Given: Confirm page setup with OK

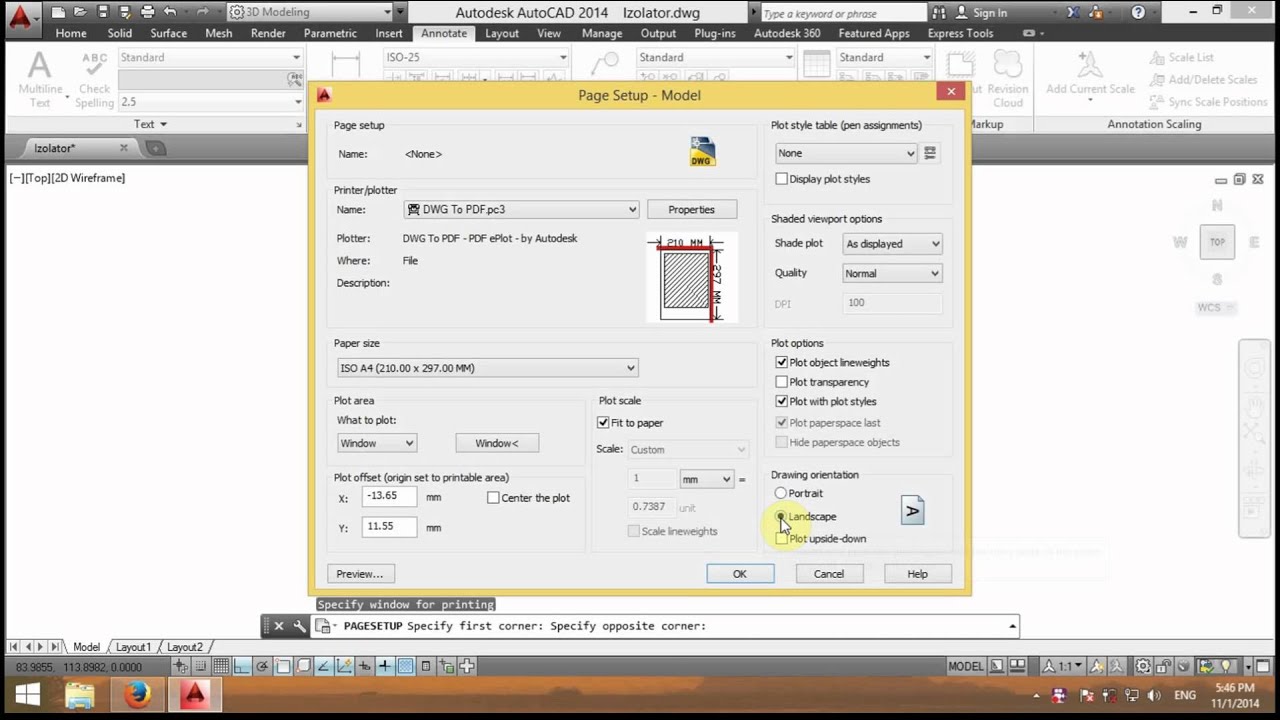Looking at the screenshot, I should 740,574.
